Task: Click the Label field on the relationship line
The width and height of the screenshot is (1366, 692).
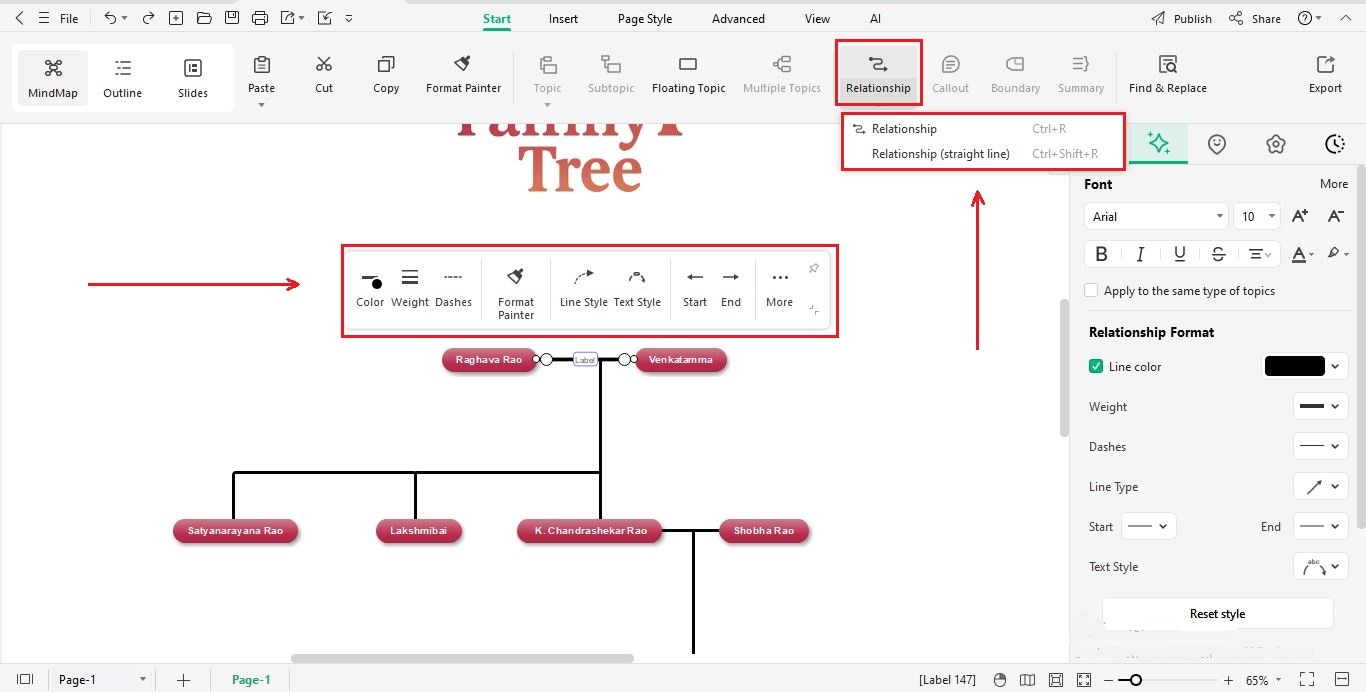Action: 584,358
